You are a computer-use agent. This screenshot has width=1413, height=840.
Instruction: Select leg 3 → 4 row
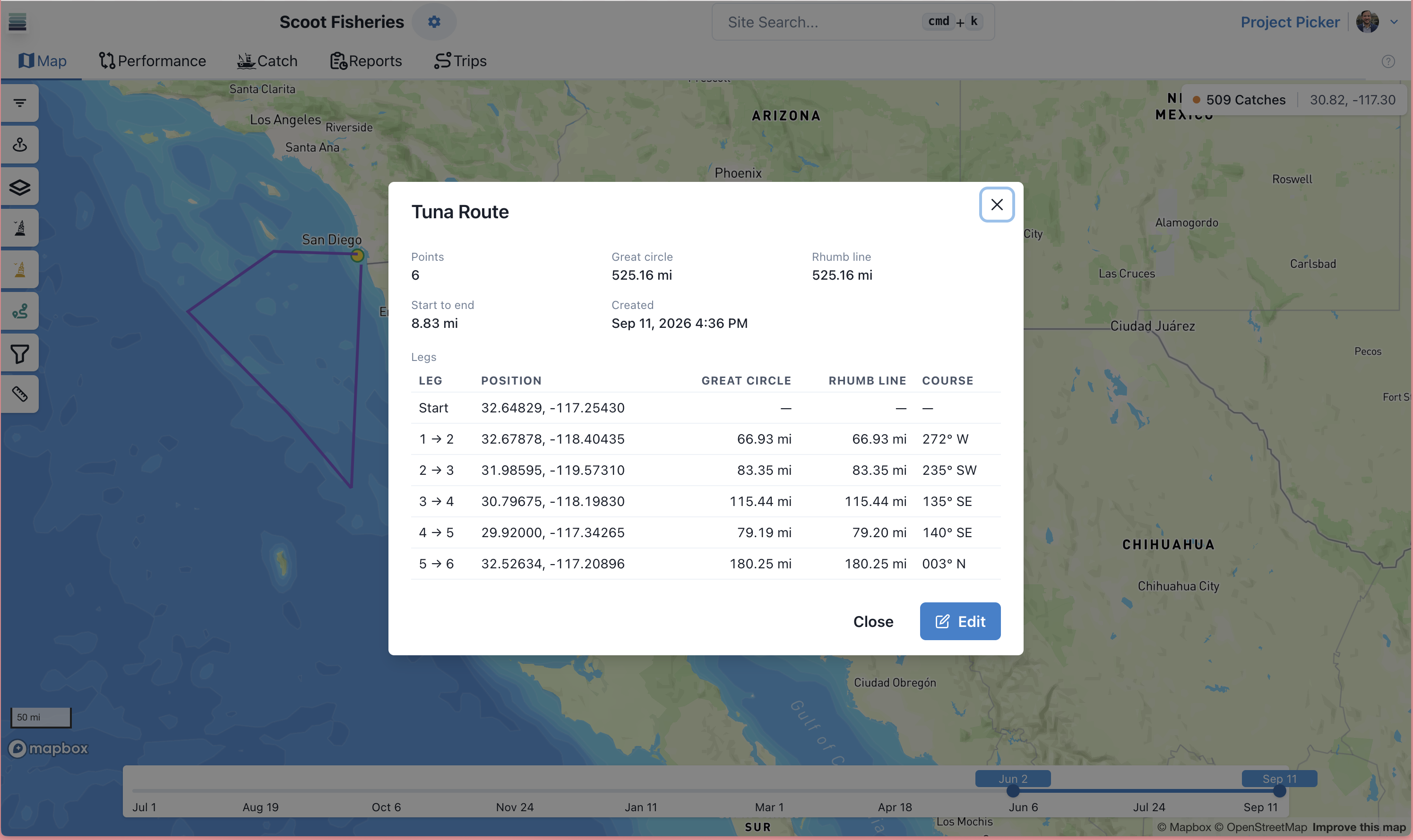coord(706,502)
